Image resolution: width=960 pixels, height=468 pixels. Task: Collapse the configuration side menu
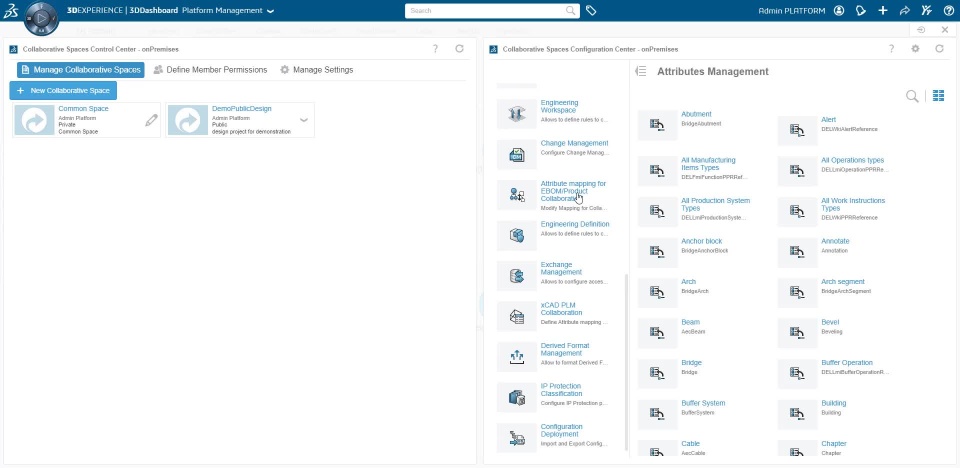click(x=641, y=72)
